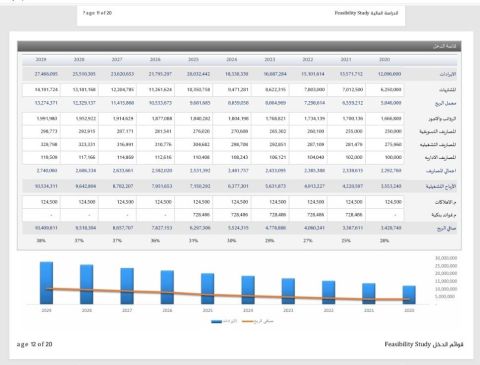This screenshot has height=365, width=480.
Task: Select the 2020 blue revenue bar
Action: pyautogui.click(x=409, y=295)
